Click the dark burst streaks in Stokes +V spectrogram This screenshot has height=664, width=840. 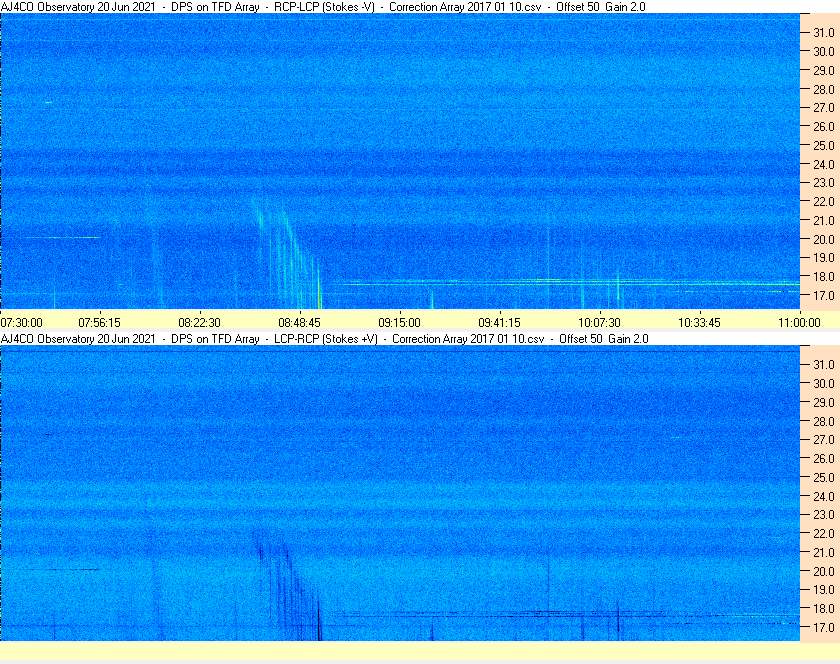click(288, 585)
